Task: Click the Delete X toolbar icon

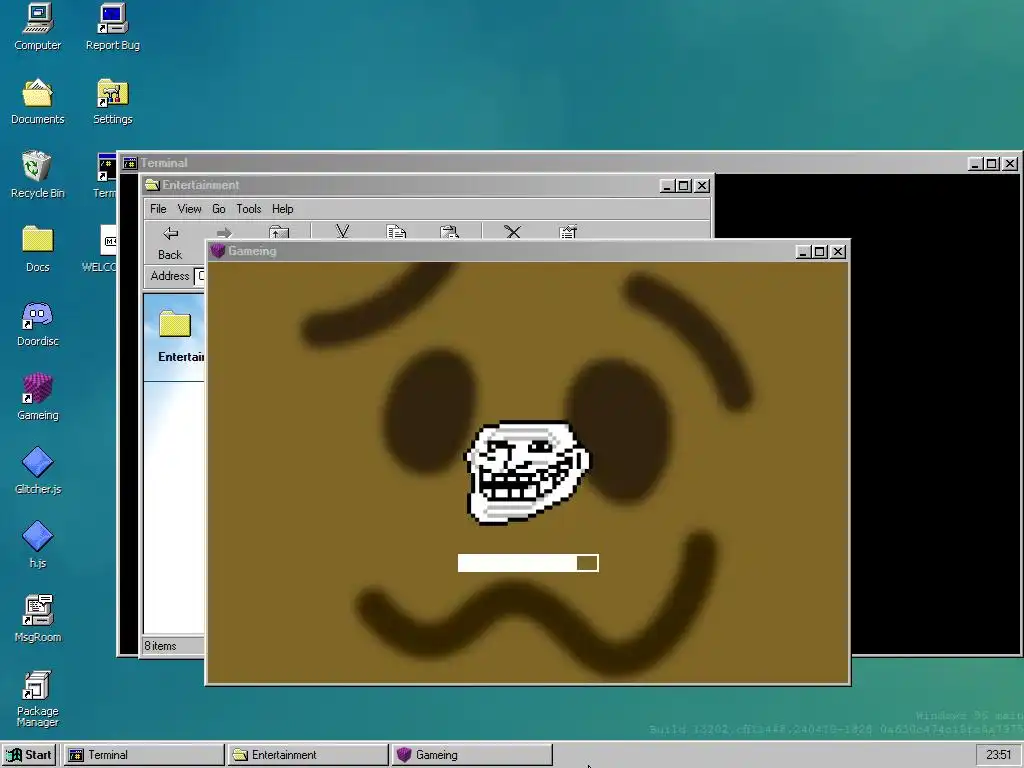Action: (x=513, y=232)
